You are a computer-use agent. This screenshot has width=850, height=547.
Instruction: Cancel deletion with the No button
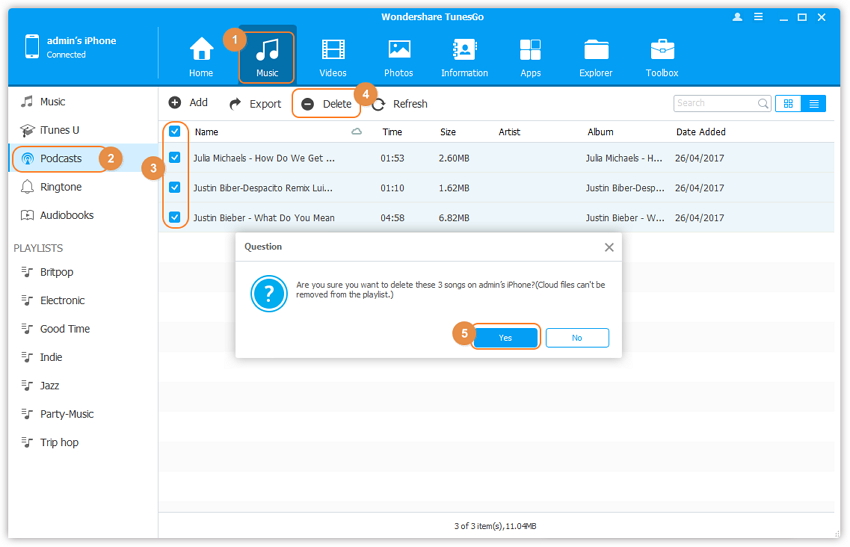tap(577, 338)
